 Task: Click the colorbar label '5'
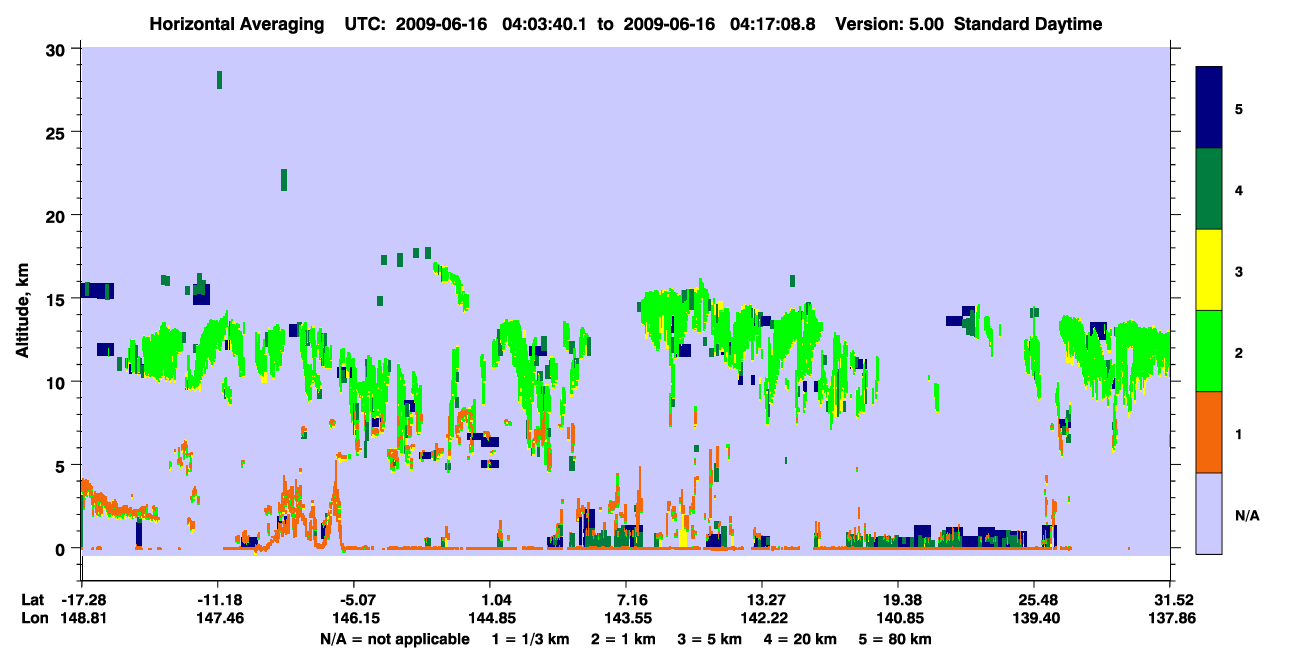point(1239,109)
